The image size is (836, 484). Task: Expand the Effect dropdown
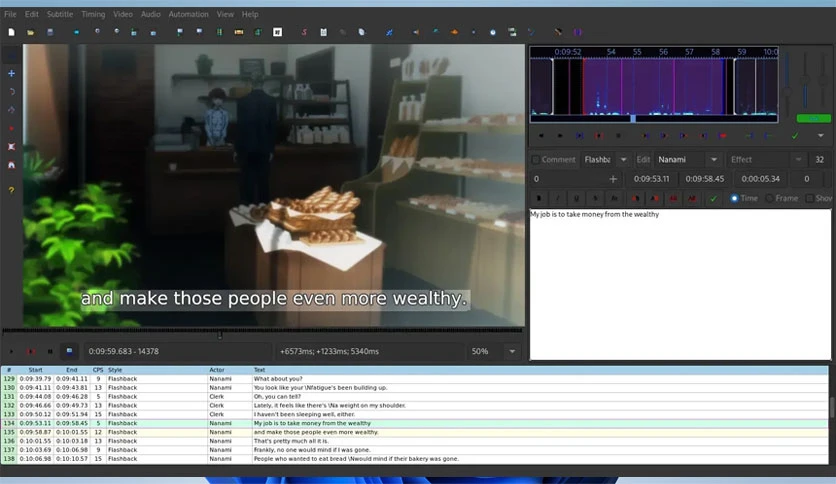click(x=798, y=159)
